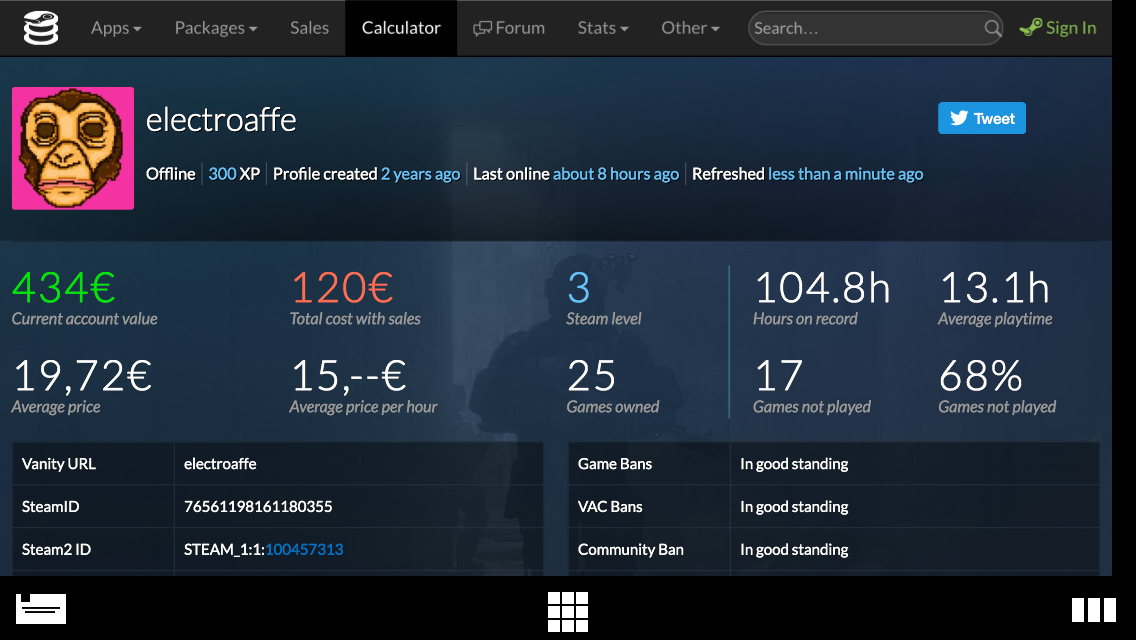Click 'about 8 hours ago' last online link
Viewport: 1136px width, 640px height.
pyautogui.click(x=616, y=174)
